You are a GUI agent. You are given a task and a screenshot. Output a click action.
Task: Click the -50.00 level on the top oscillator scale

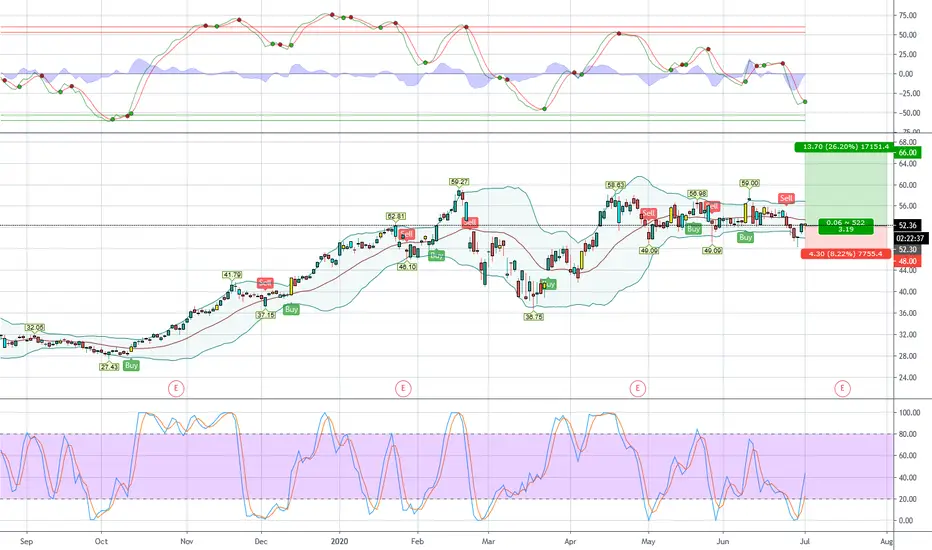(907, 113)
